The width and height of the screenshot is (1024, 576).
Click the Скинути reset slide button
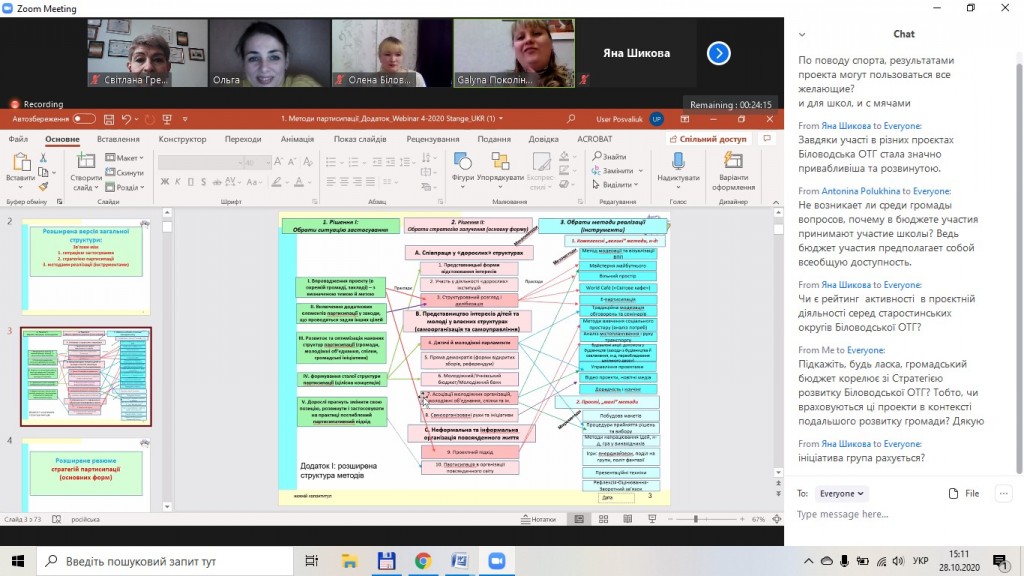tap(125, 172)
